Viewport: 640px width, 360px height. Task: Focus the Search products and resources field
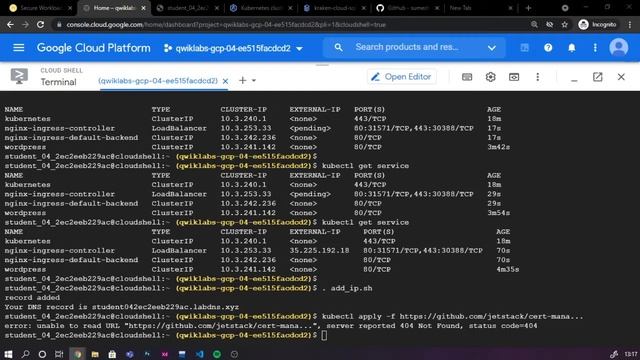coord(407,47)
